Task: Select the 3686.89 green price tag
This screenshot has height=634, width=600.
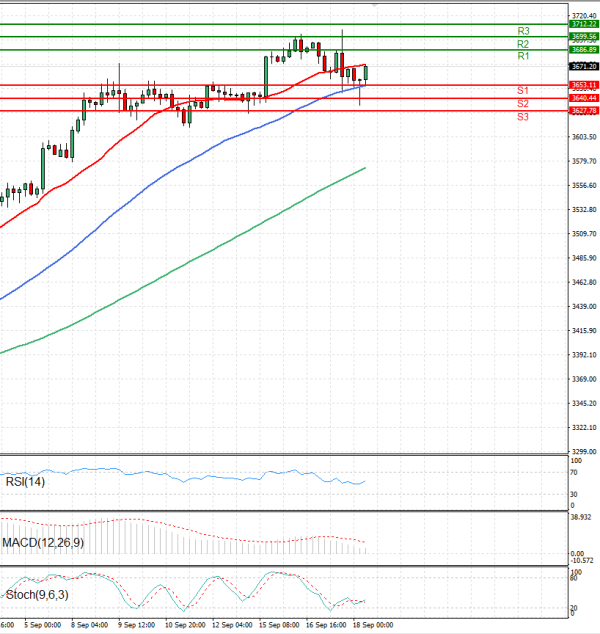Action: [584, 50]
